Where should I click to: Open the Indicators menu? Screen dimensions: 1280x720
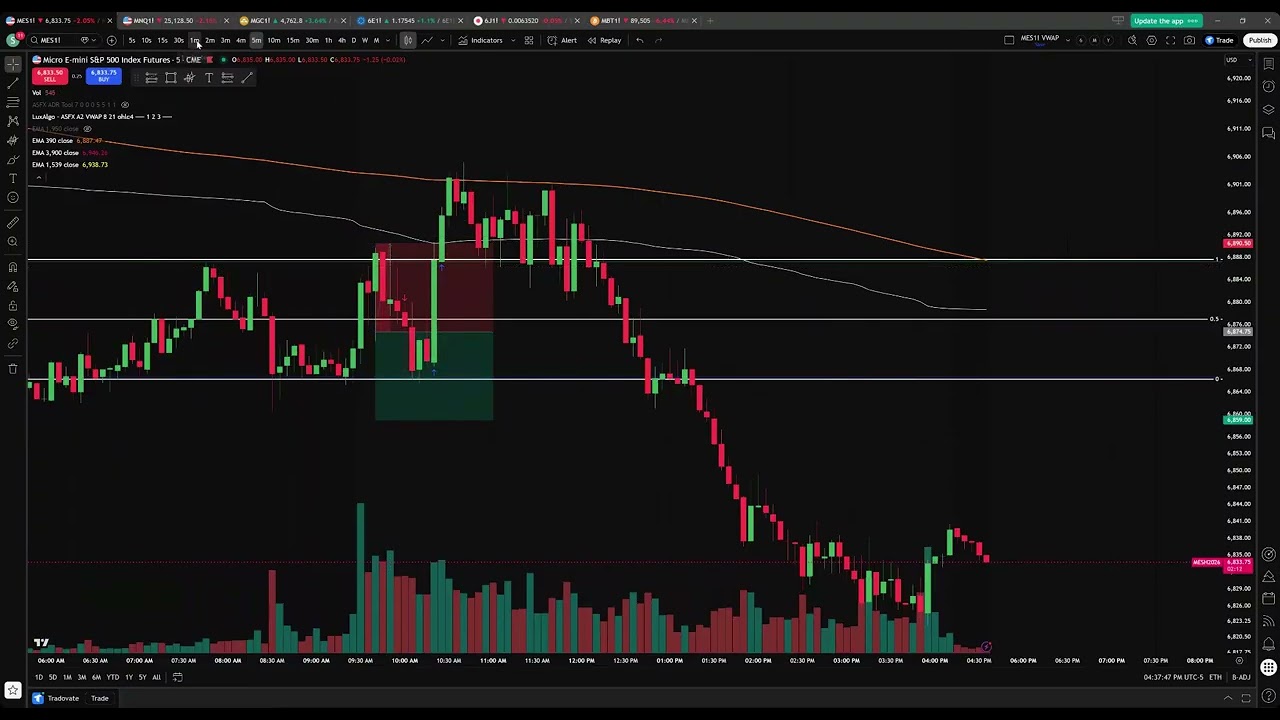481,40
